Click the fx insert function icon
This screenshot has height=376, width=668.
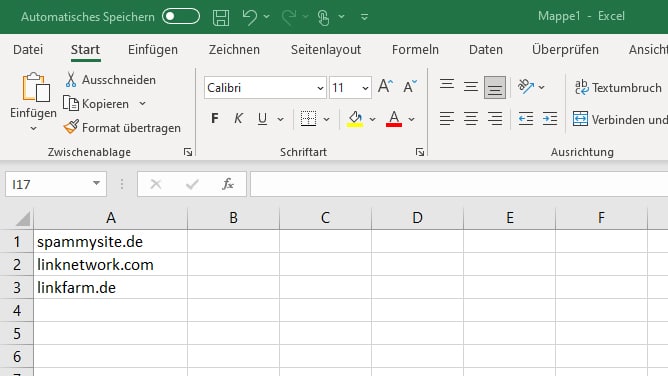click(x=228, y=184)
